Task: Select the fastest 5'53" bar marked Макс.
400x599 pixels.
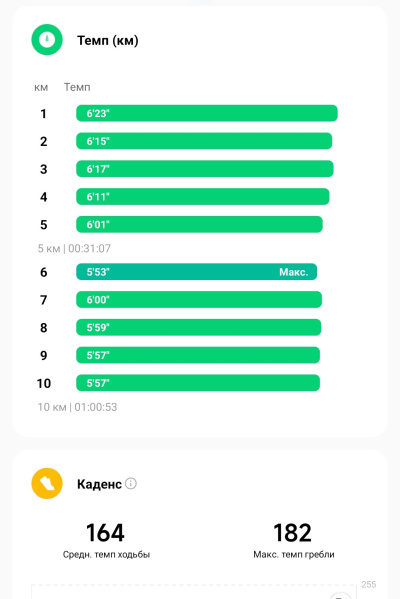Action: point(196,272)
